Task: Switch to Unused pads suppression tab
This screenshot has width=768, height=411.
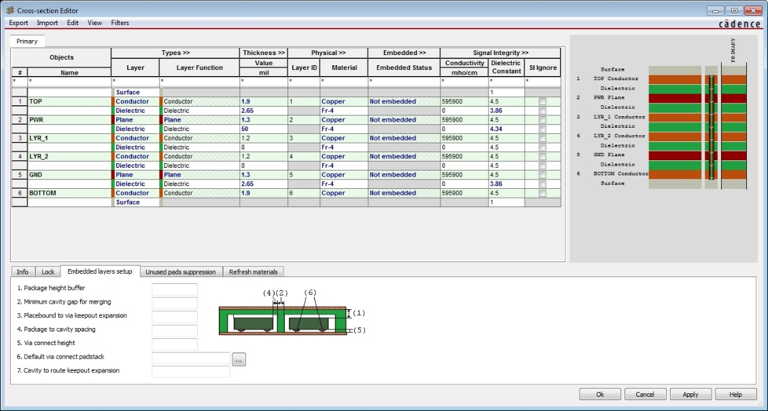Action: click(181, 272)
